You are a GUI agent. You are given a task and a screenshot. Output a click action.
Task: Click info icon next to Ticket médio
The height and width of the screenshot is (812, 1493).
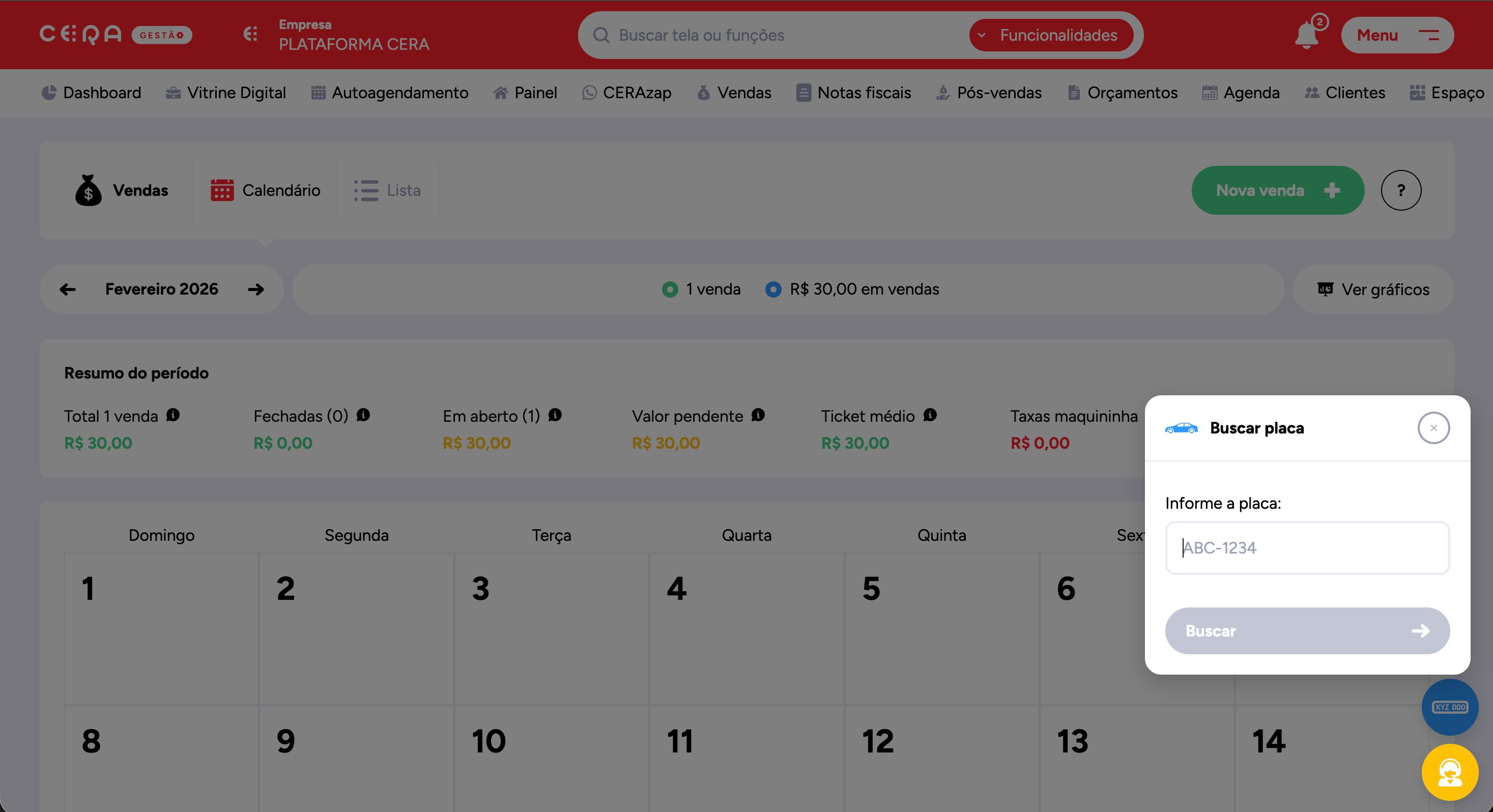pyautogui.click(x=930, y=415)
